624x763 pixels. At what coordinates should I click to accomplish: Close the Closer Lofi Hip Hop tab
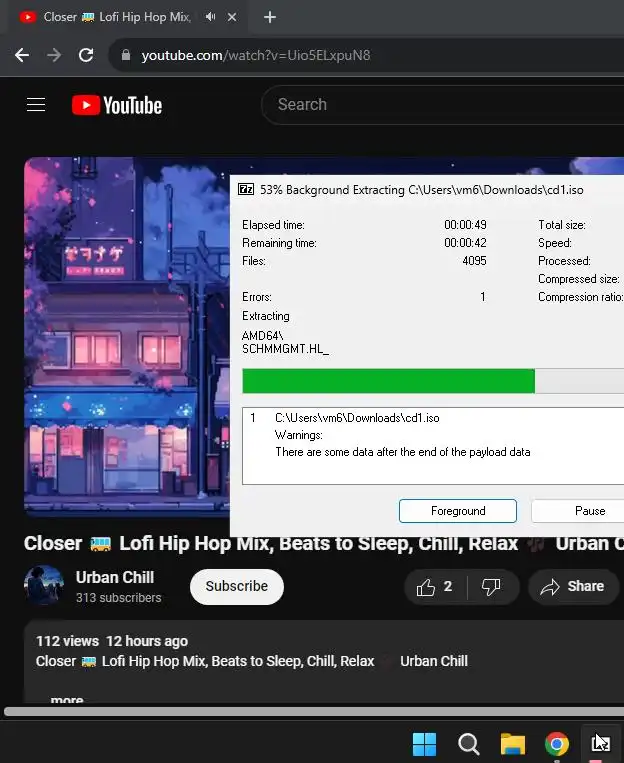click(x=232, y=17)
